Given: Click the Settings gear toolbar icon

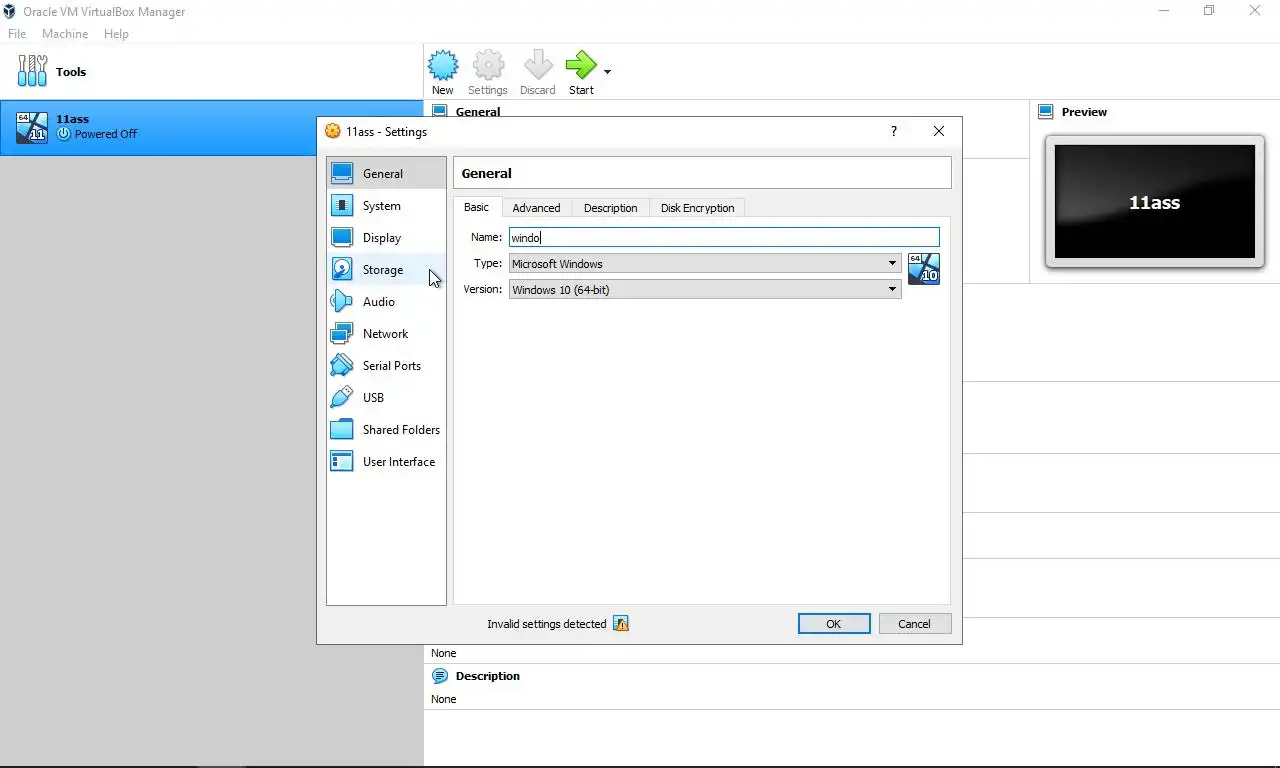Looking at the screenshot, I should pos(488,66).
